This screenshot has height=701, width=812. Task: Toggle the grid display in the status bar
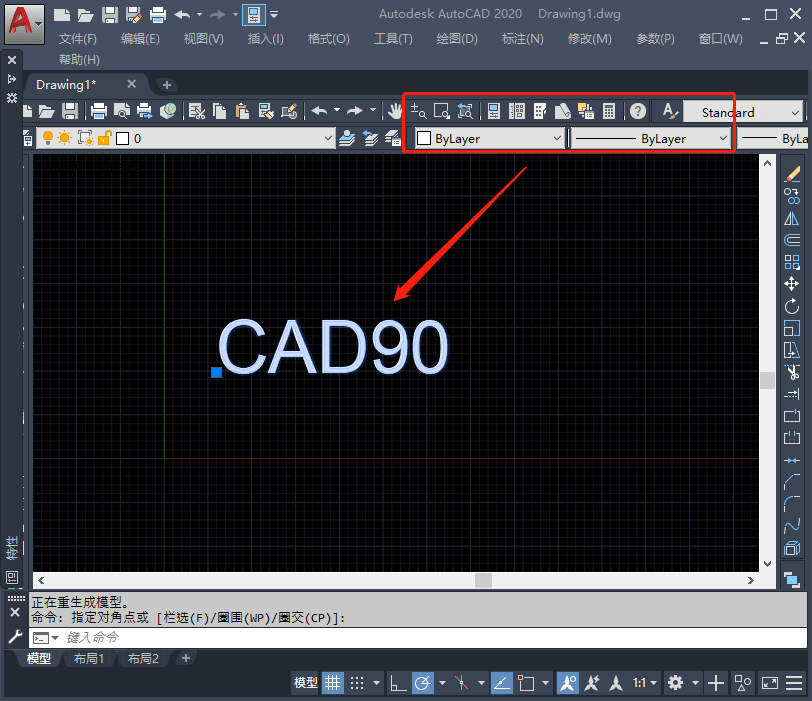333,683
